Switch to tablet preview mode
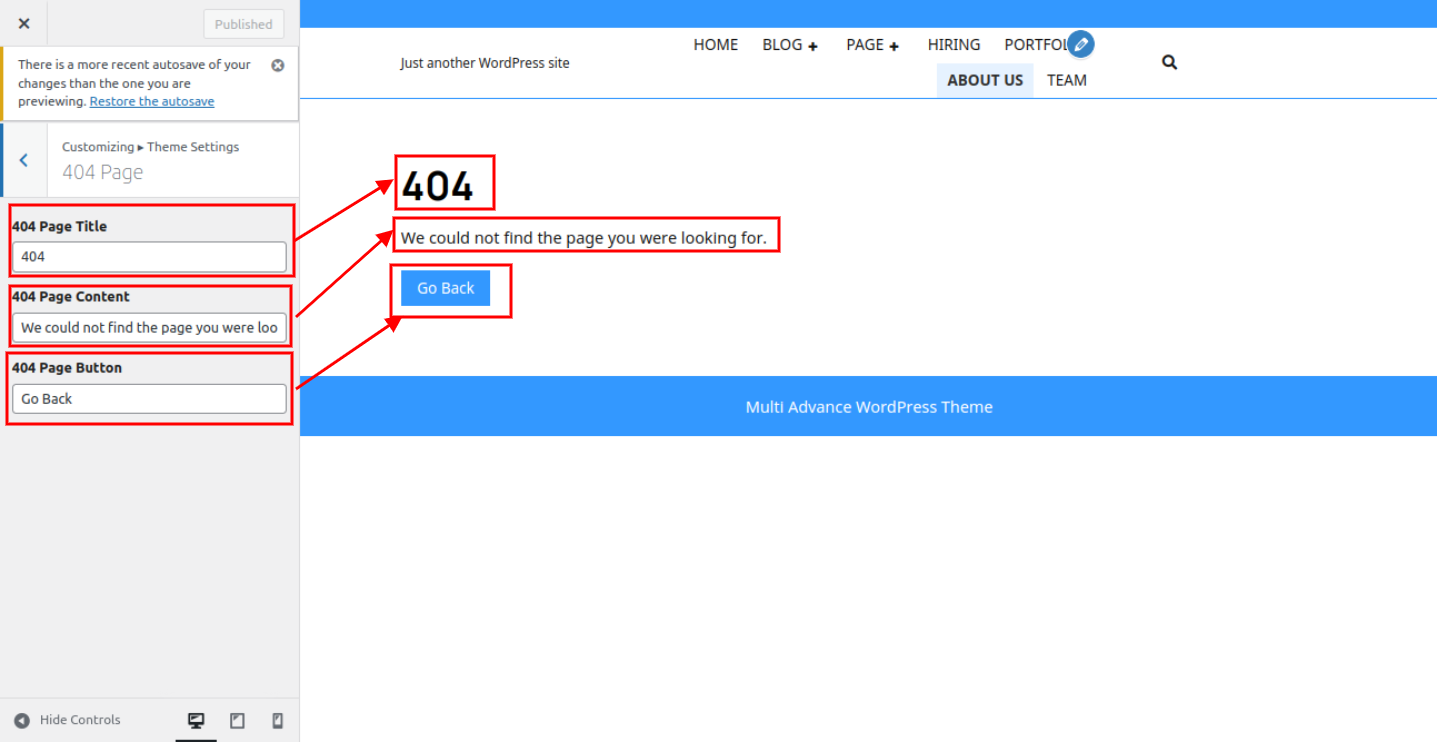 tap(237, 720)
